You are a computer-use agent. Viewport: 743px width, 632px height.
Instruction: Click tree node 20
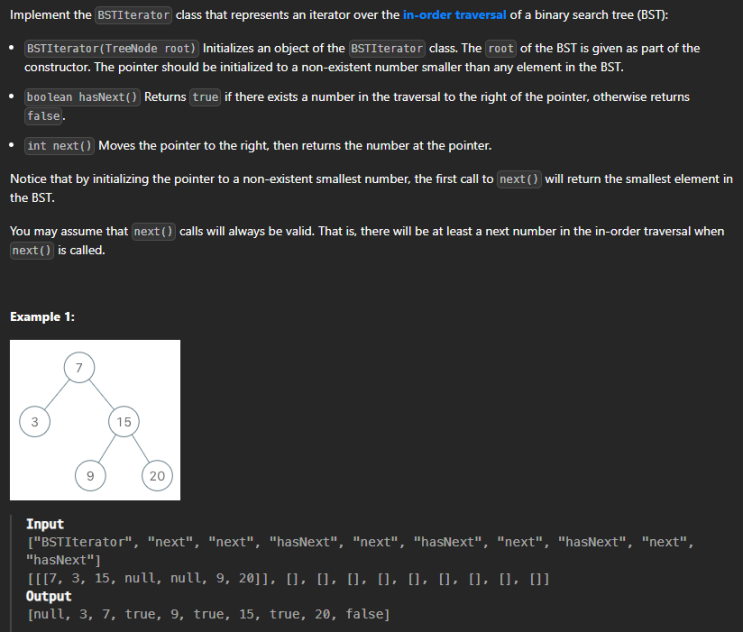click(157, 475)
